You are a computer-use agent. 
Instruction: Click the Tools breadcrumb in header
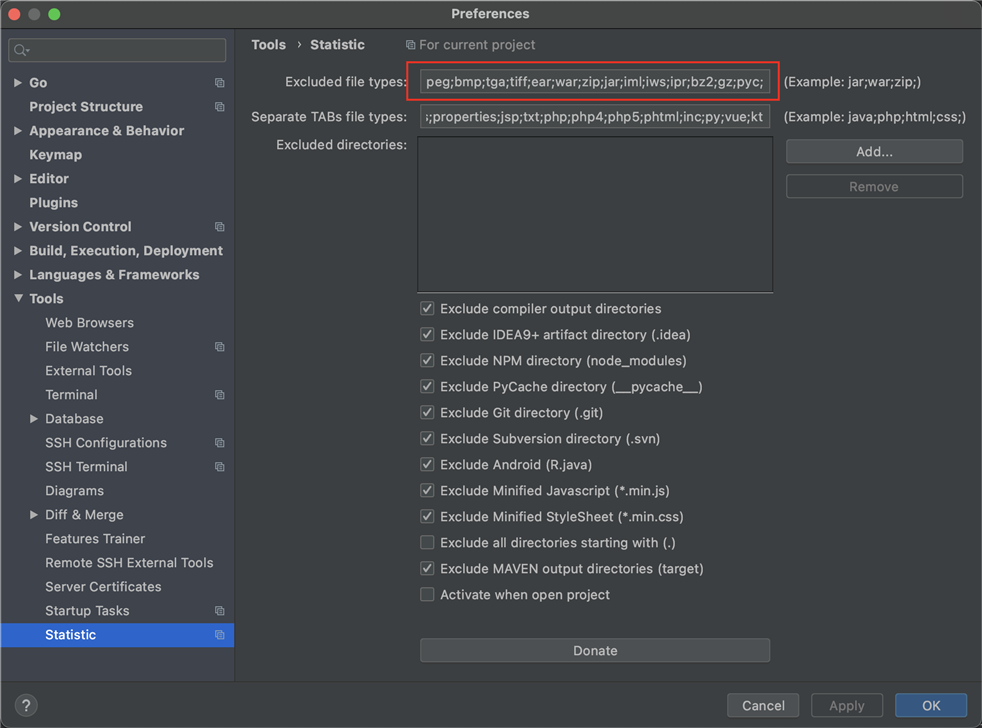point(269,44)
